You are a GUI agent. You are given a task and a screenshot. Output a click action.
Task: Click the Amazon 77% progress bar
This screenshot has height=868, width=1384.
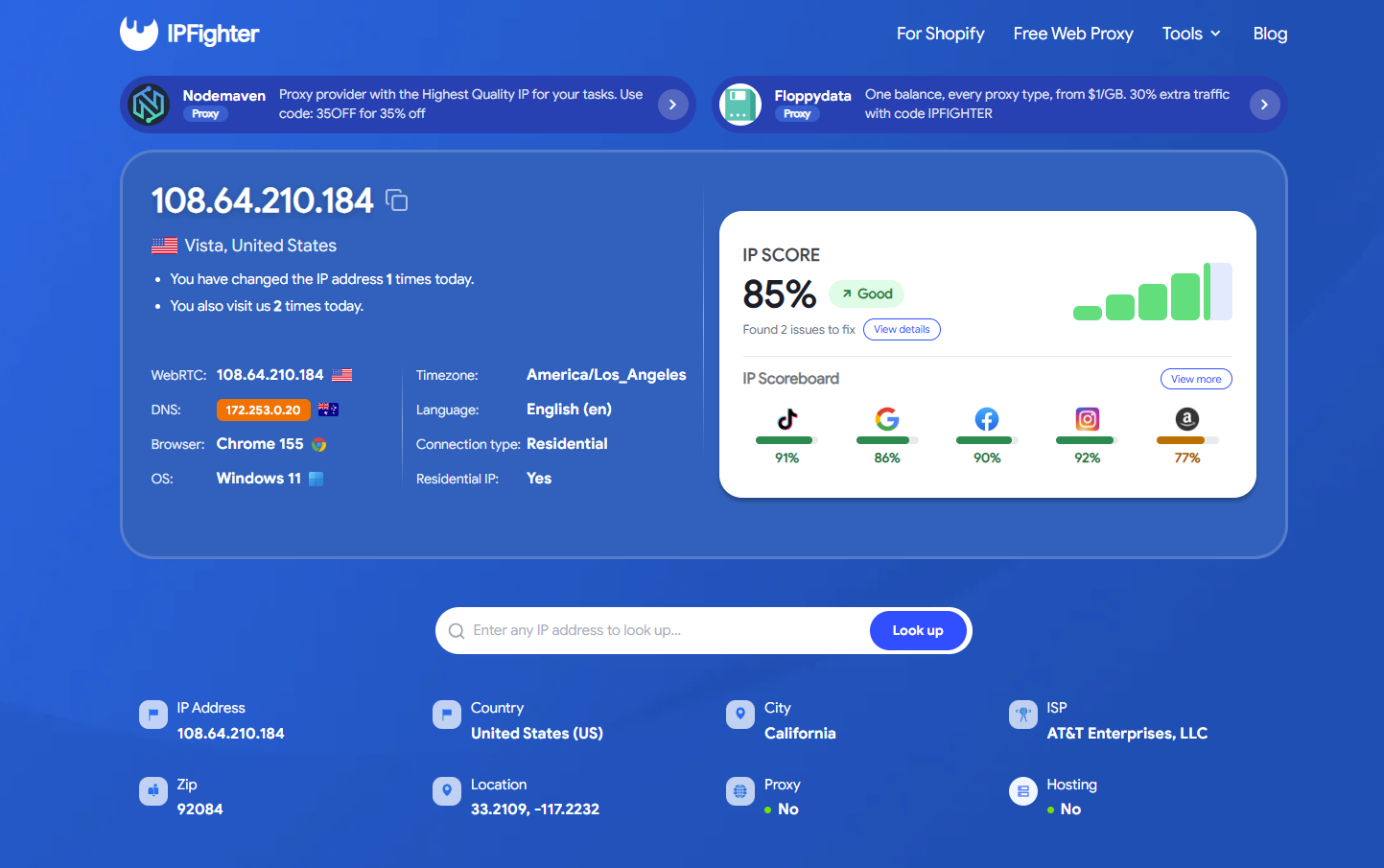(1187, 440)
